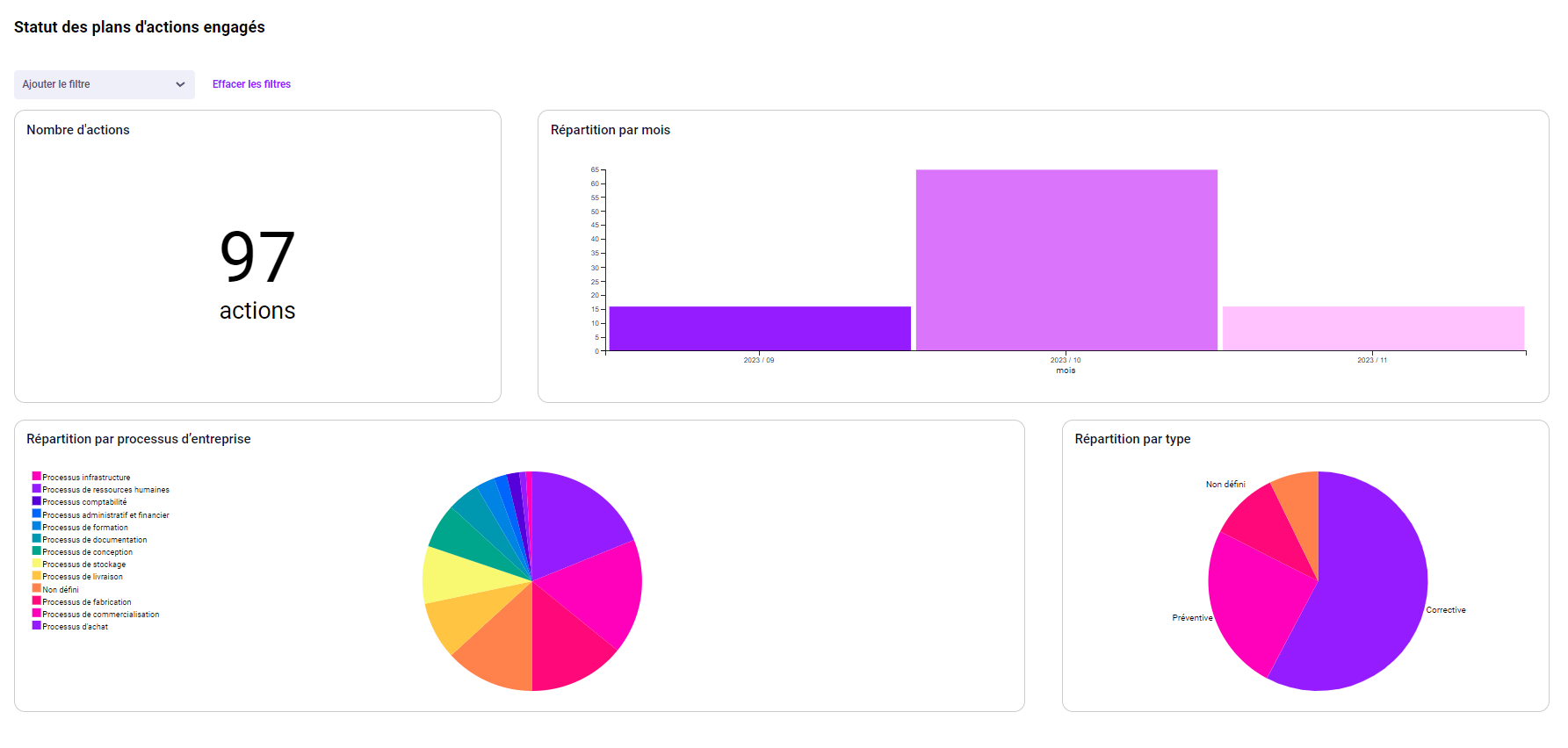
Task: Select the light pink 2023 / 11 bar
Action: [1373, 328]
